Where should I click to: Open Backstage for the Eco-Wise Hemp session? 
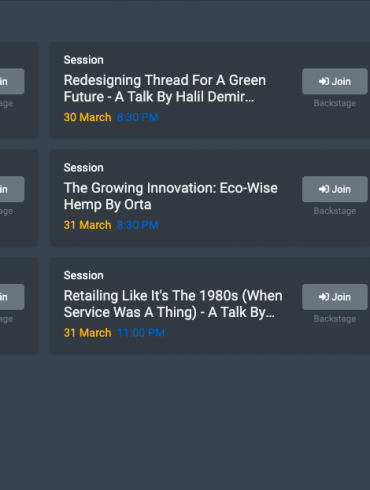(335, 211)
